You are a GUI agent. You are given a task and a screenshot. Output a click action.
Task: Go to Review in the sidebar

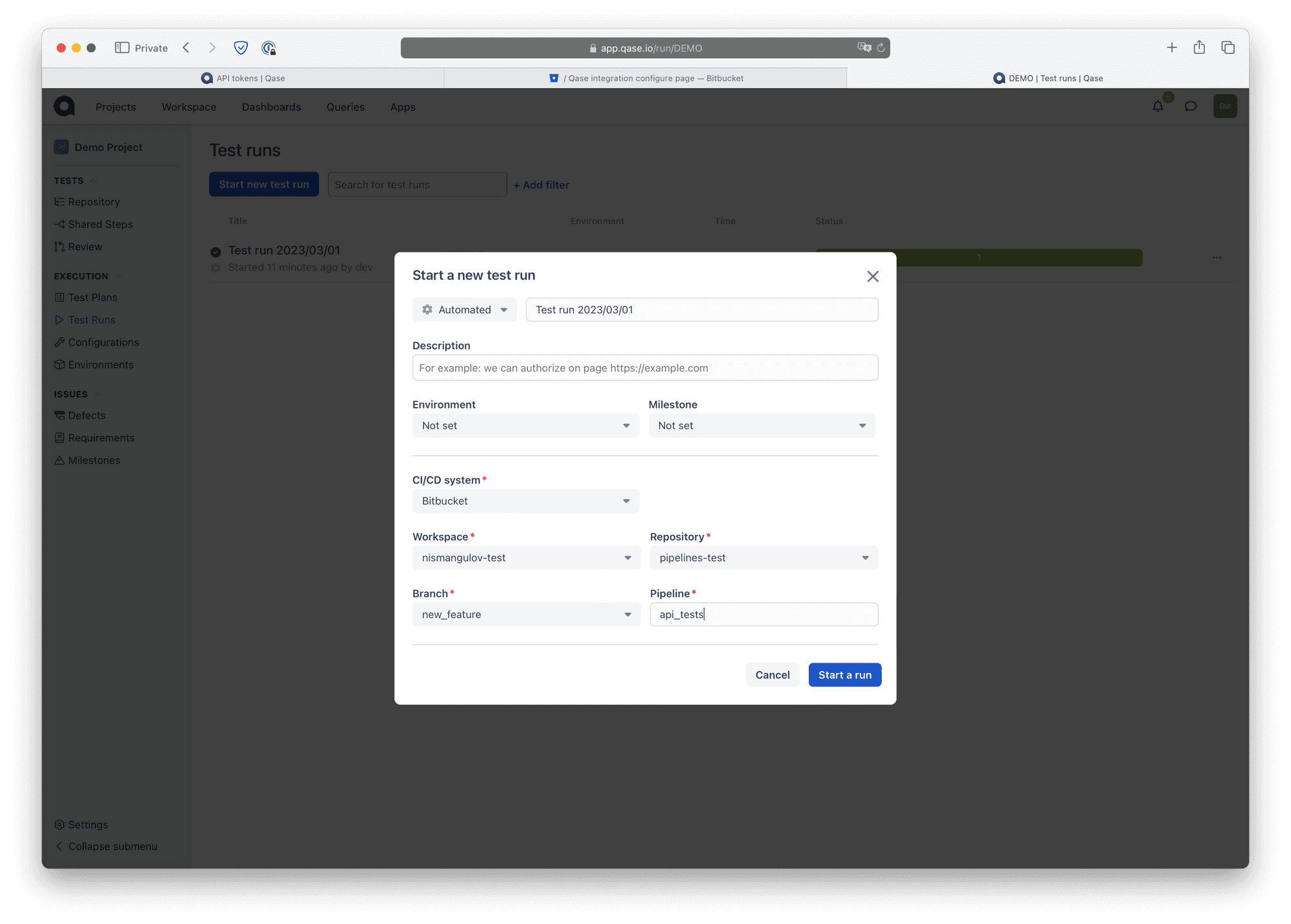pyautogui.click(x=78, y=247)
